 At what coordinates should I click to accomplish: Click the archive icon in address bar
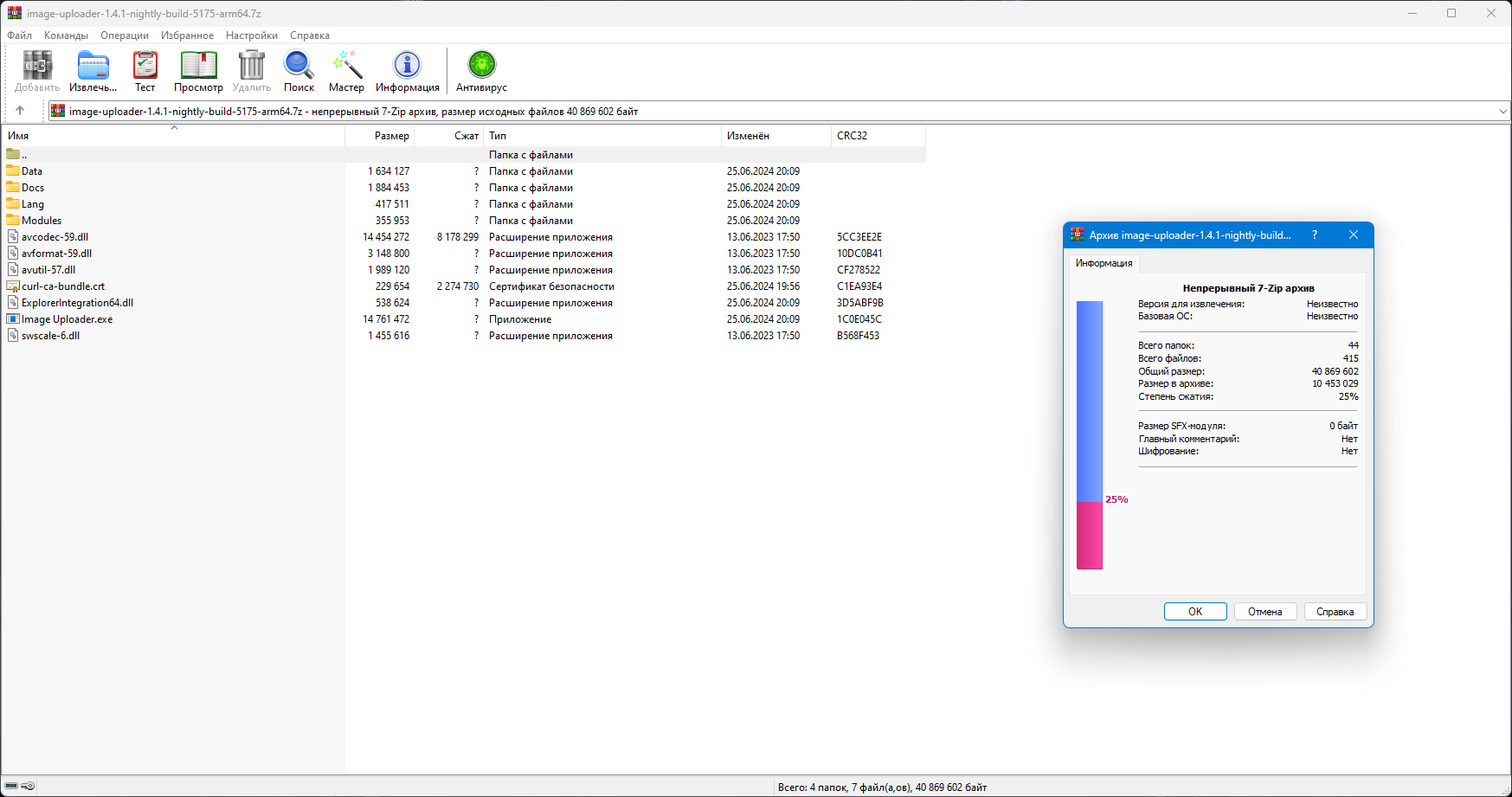point(58,111)
